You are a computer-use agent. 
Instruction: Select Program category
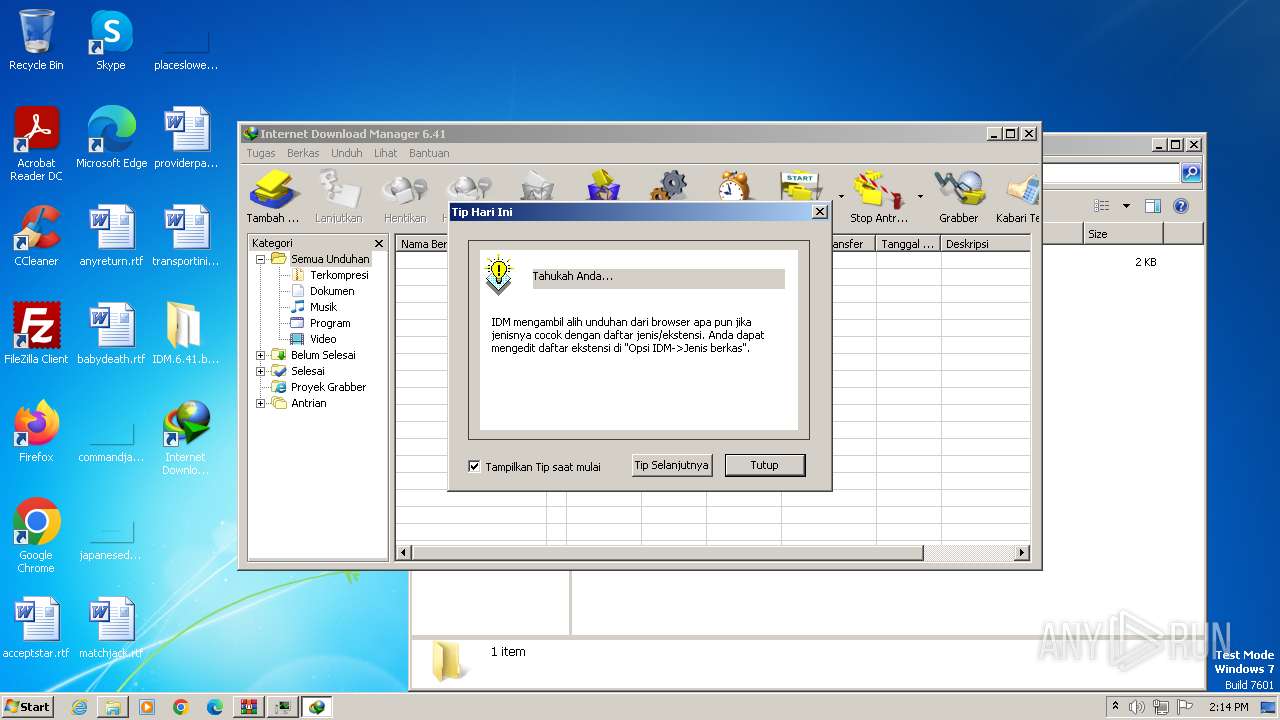pos(330,323)
